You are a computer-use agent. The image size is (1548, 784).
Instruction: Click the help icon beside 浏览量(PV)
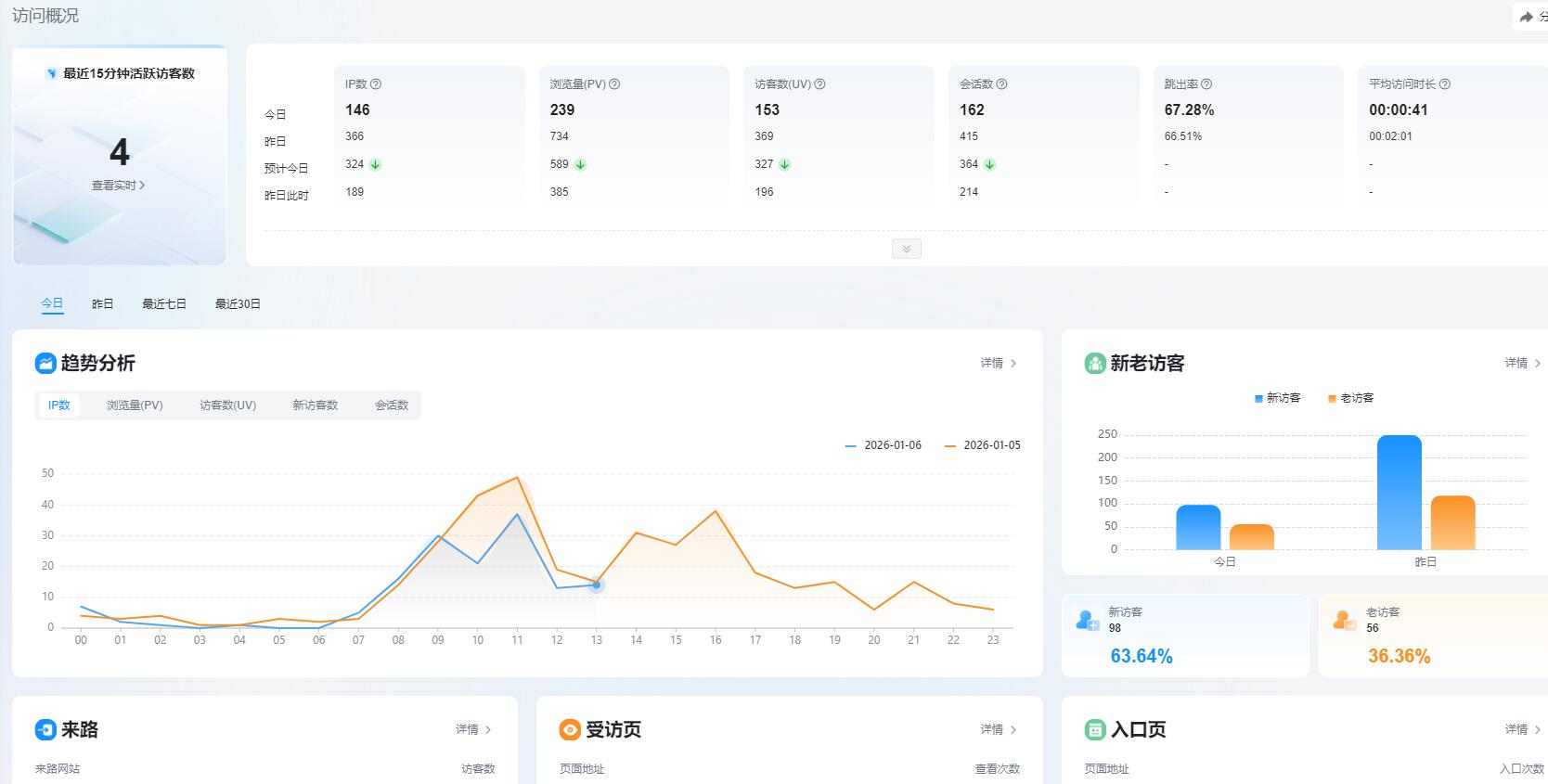(614, 84)
